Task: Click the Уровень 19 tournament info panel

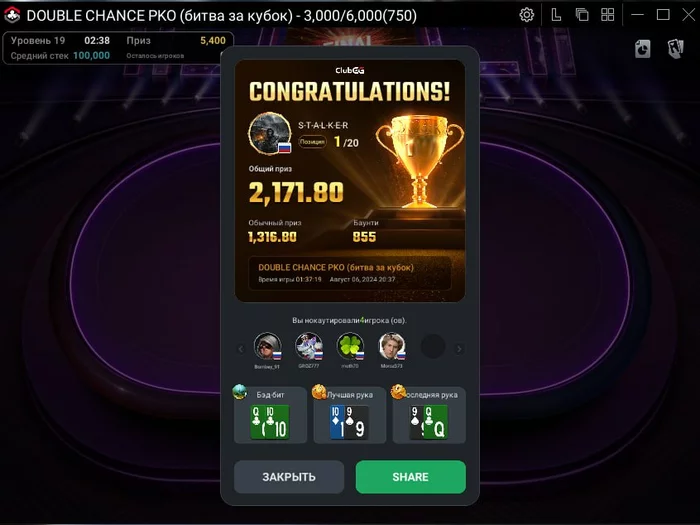Action: tap(118, 48)
